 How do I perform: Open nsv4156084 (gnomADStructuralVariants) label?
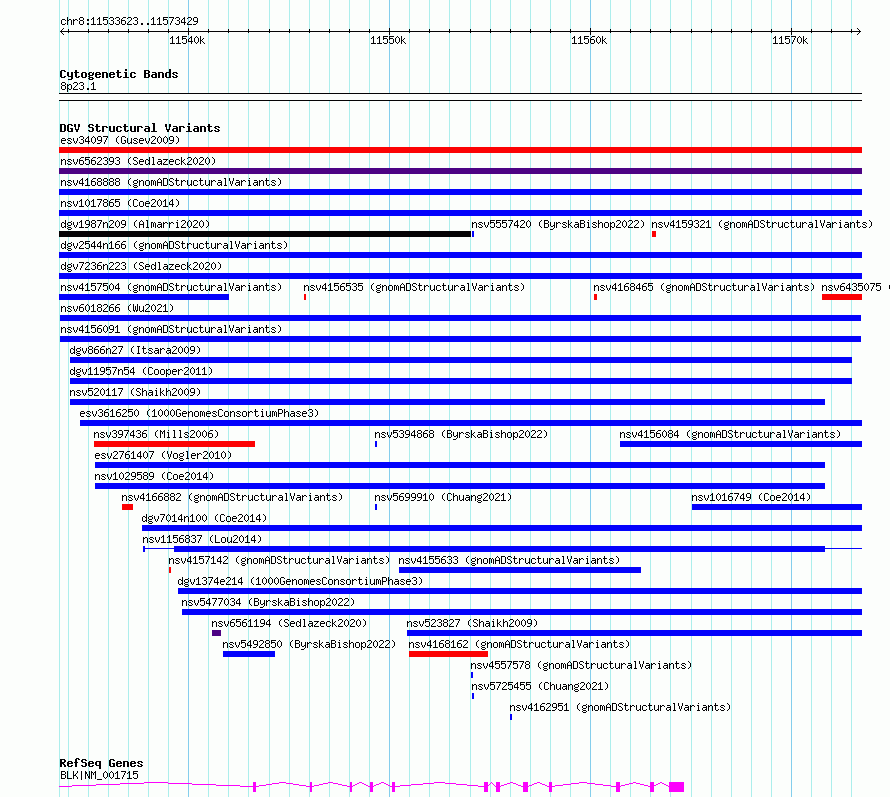coord(730,434)
